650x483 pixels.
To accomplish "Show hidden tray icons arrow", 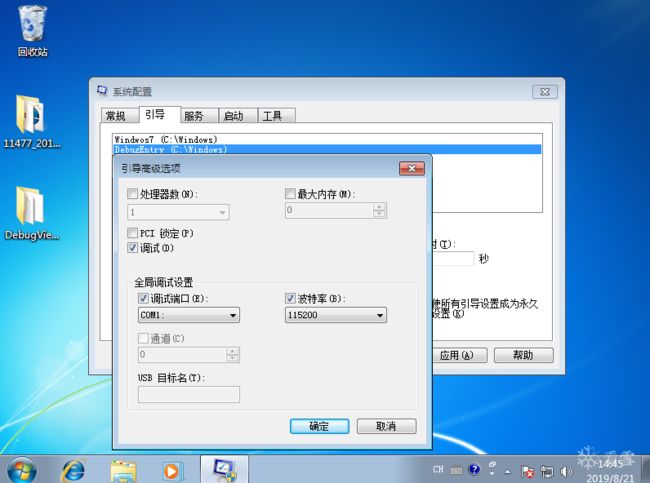I will click(x=508, y=471).
